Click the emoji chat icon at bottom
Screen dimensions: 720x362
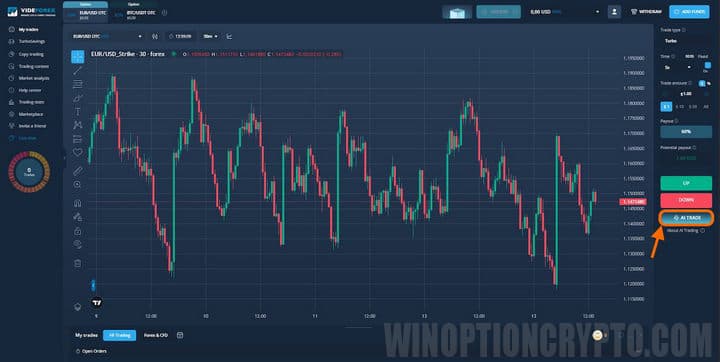[x=598, y=335]
